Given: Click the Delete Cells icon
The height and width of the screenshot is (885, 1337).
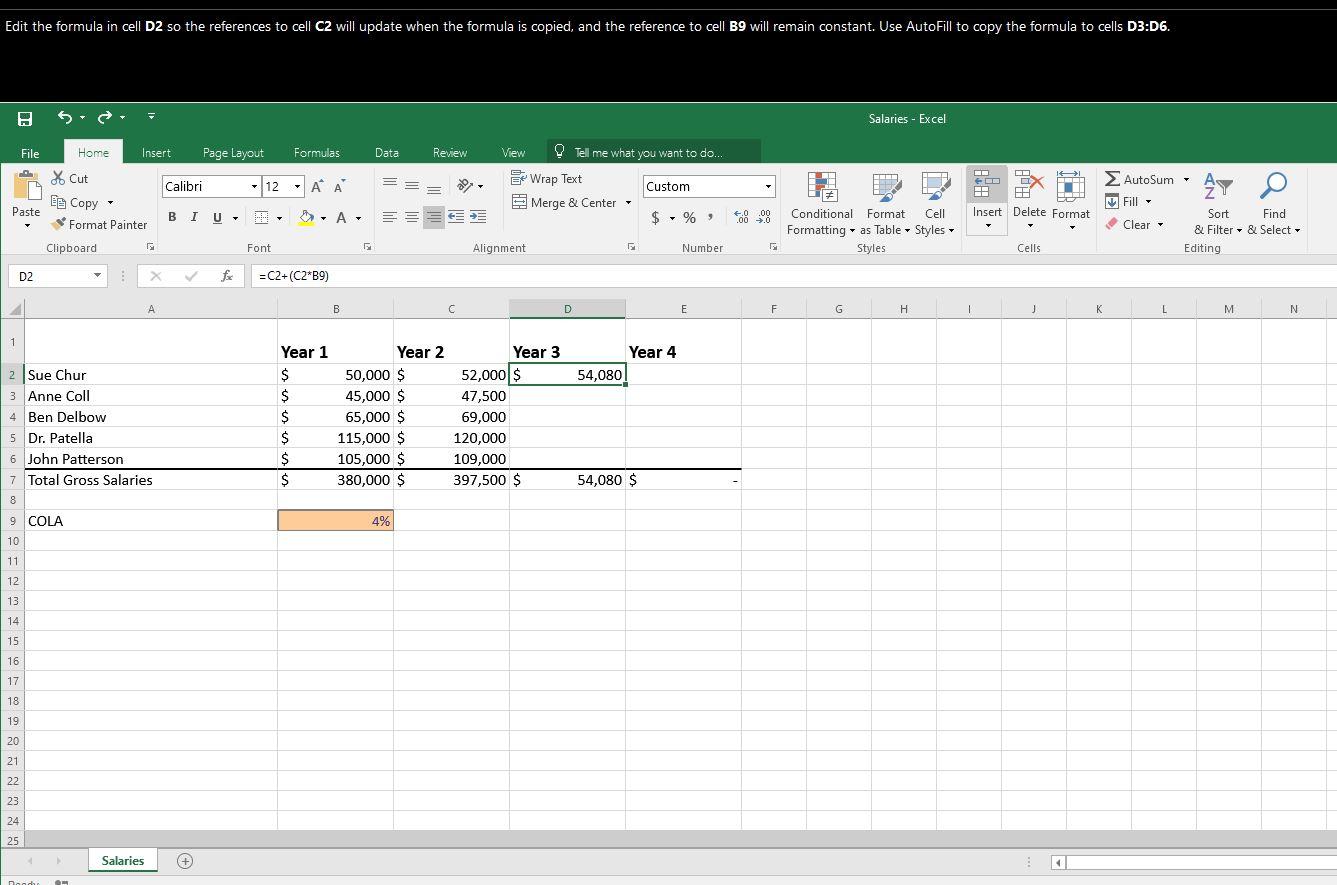Looking at the screenshot, I should coord(1029,195).
